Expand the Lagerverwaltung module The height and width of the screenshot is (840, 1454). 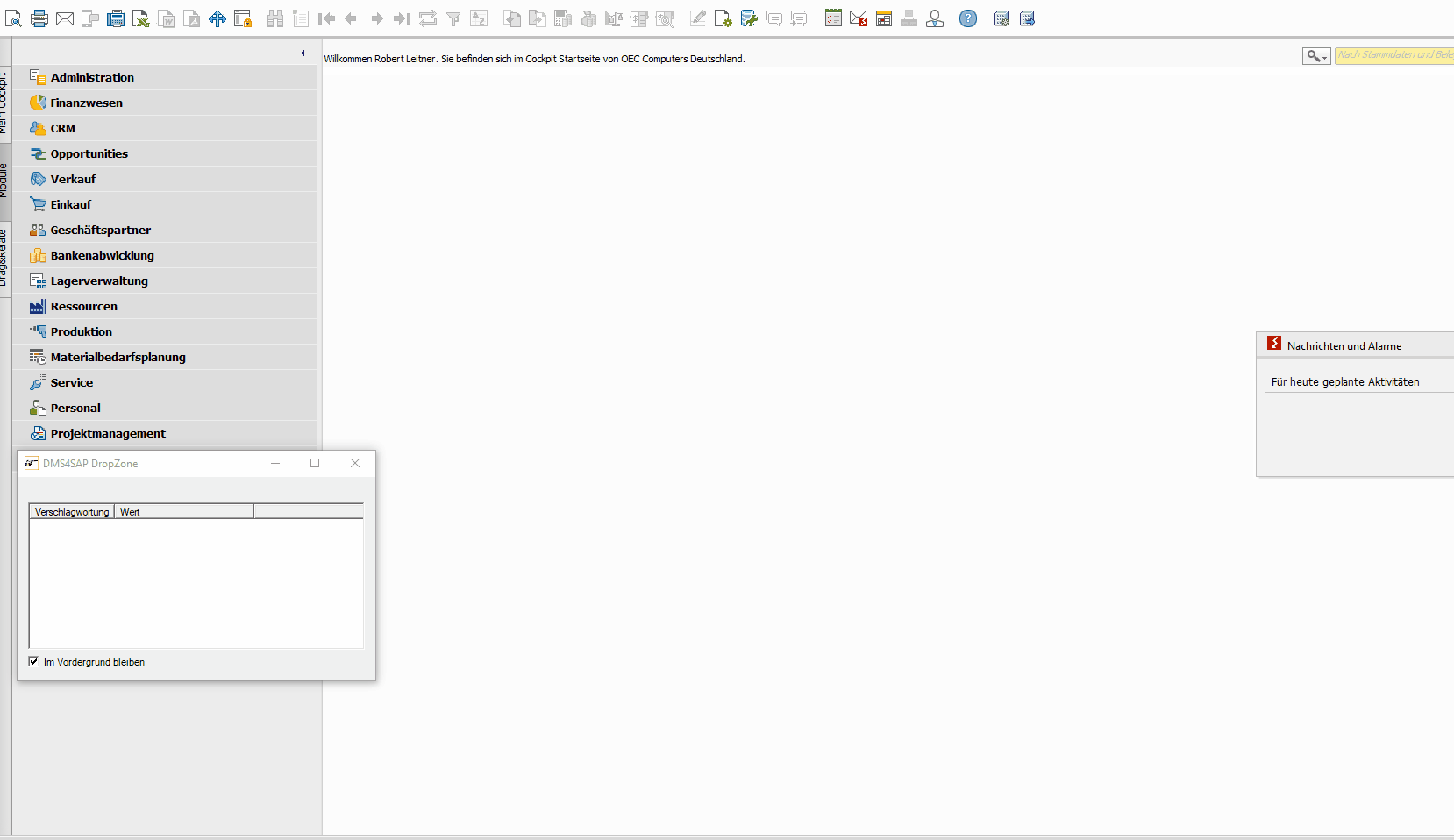[98, 281]
